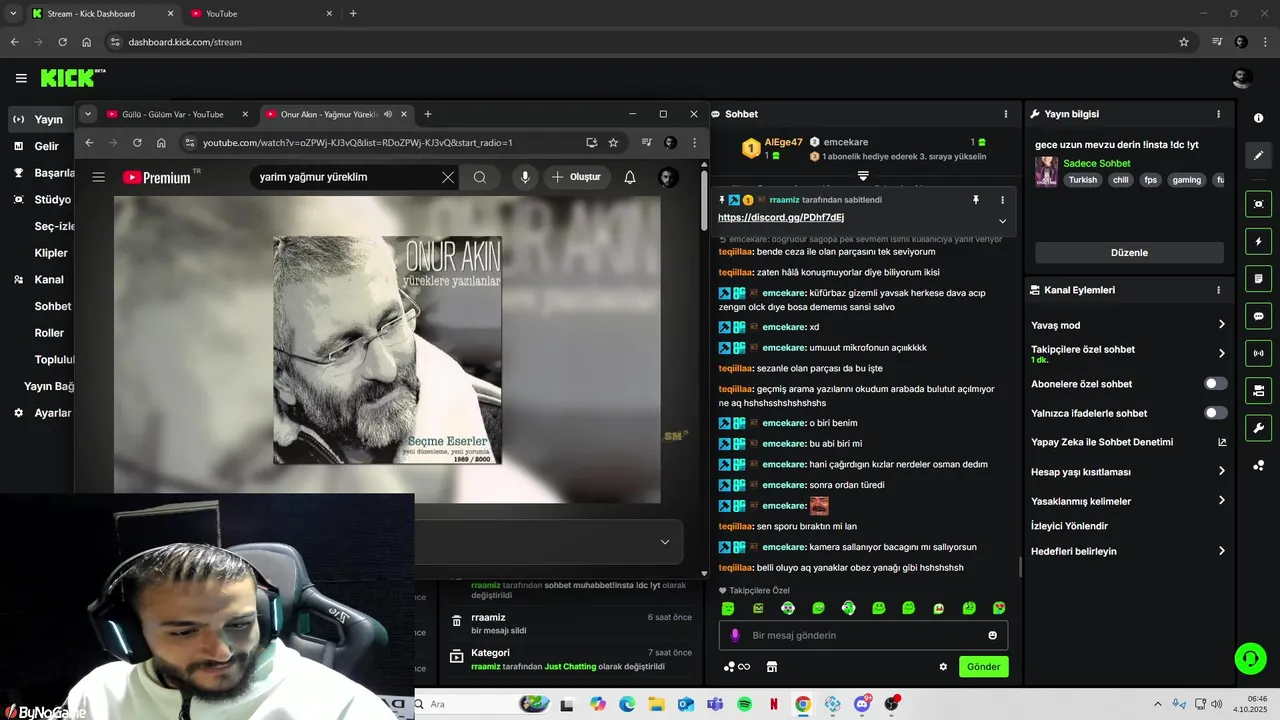Open the info icon in right sidebar
This screenshot has height=720, width=1280.
[x=1258, y=118]
